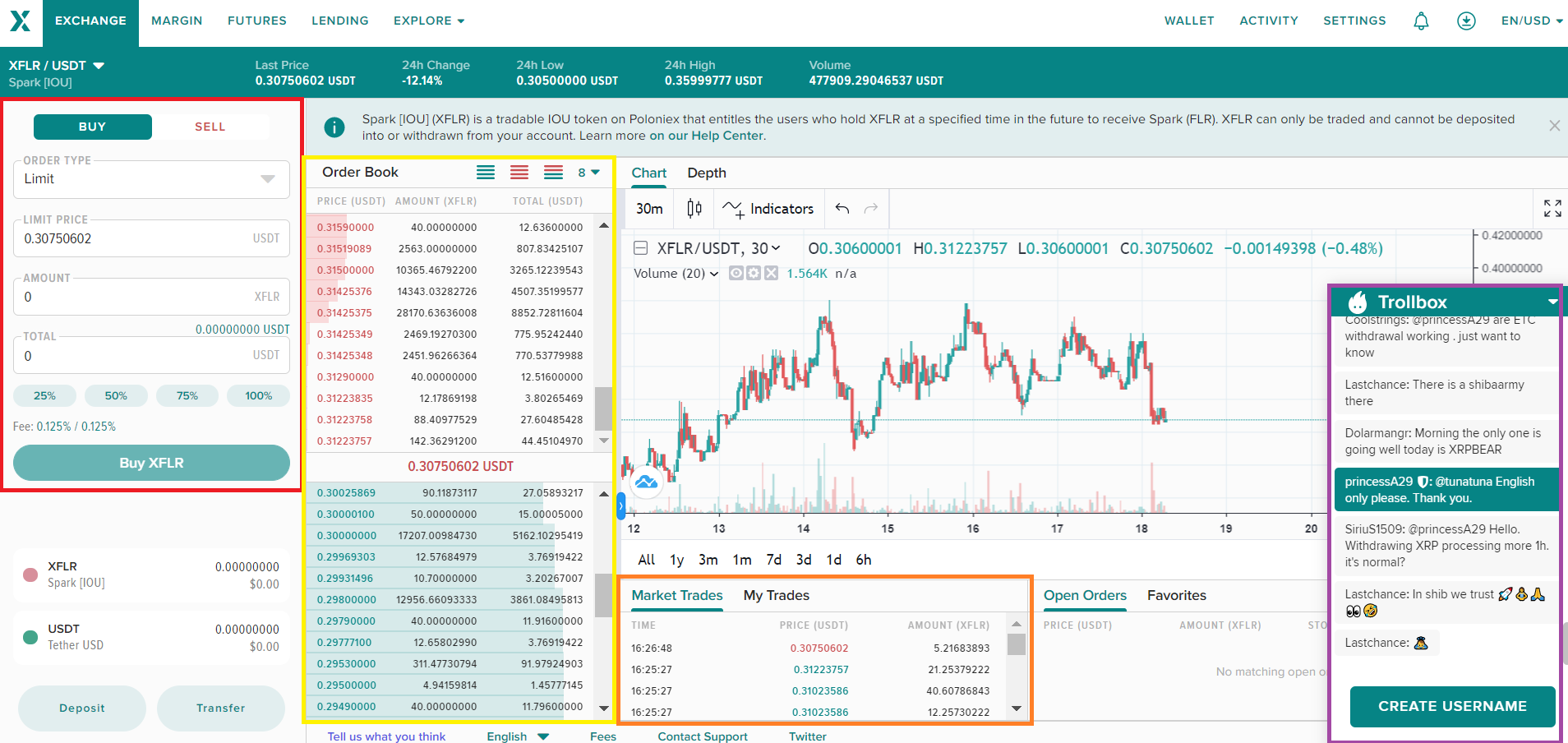Collapse the Trollbox panel arrow
The width and height of the screenshot is (1568, 743).
(x=1552, y=302)
